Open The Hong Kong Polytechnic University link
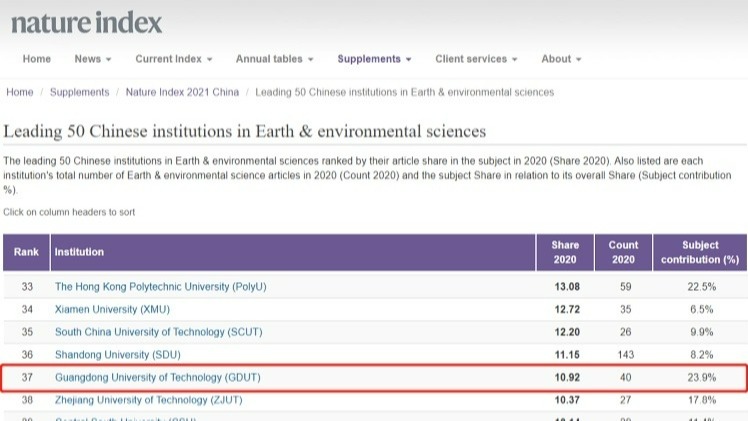 point(160,286)
